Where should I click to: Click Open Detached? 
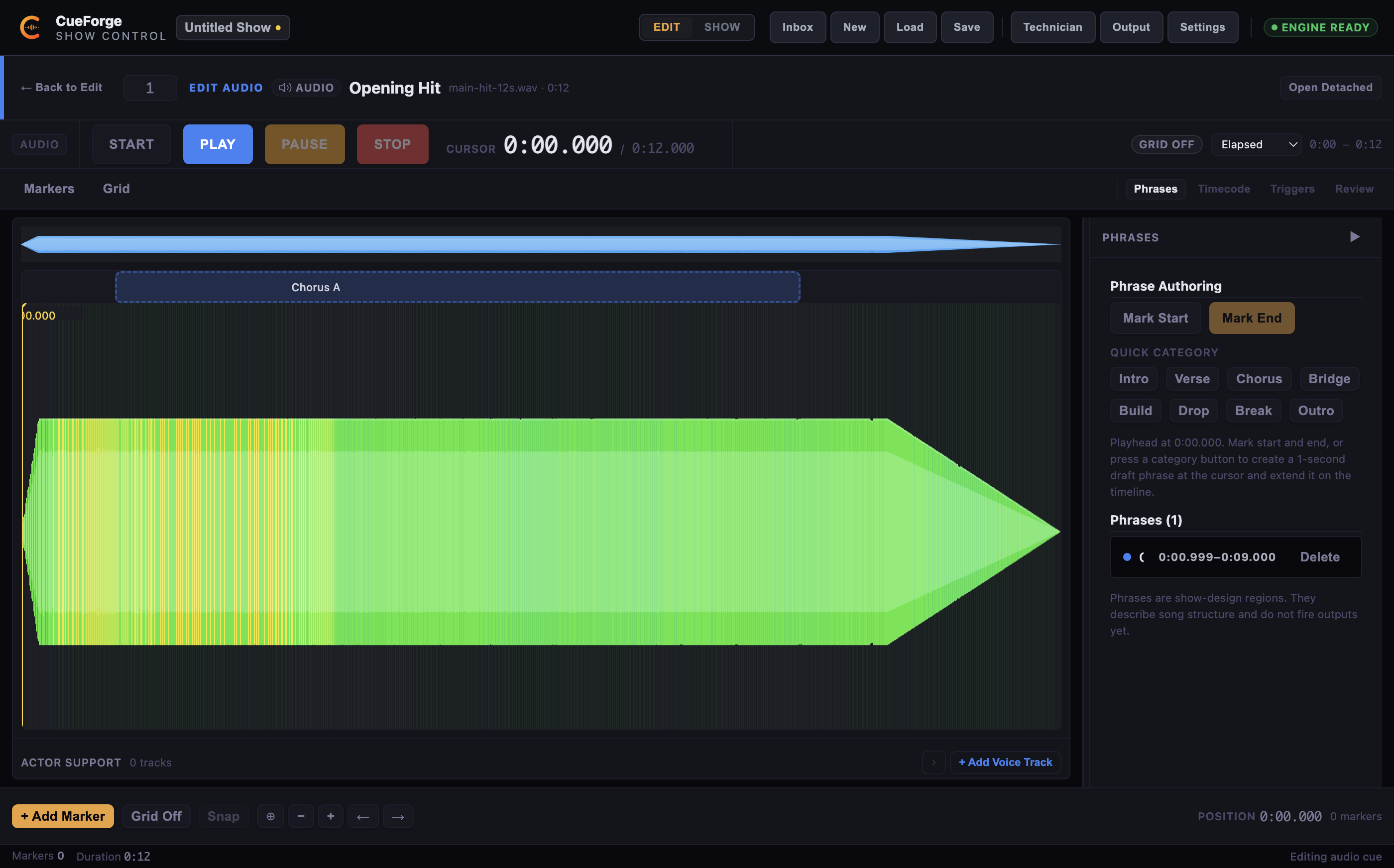click(1330, 88)
